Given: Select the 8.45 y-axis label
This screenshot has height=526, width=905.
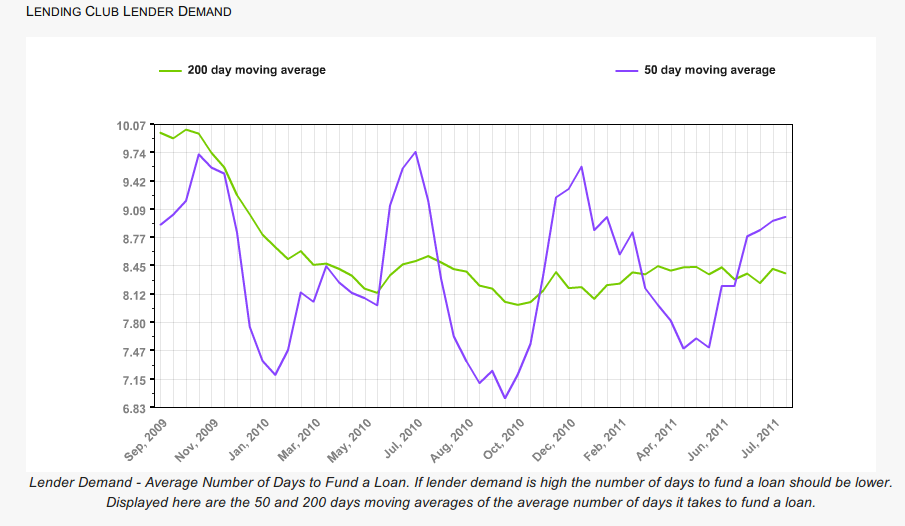Looking at the screenshot, I should click(x=134, y=267).
